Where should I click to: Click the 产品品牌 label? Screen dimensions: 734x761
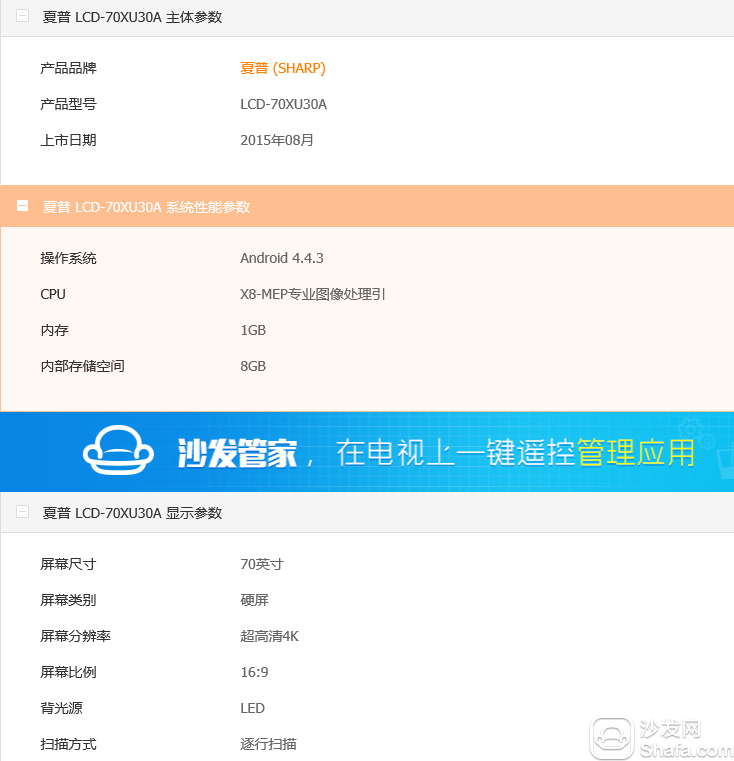coord(68,68)
